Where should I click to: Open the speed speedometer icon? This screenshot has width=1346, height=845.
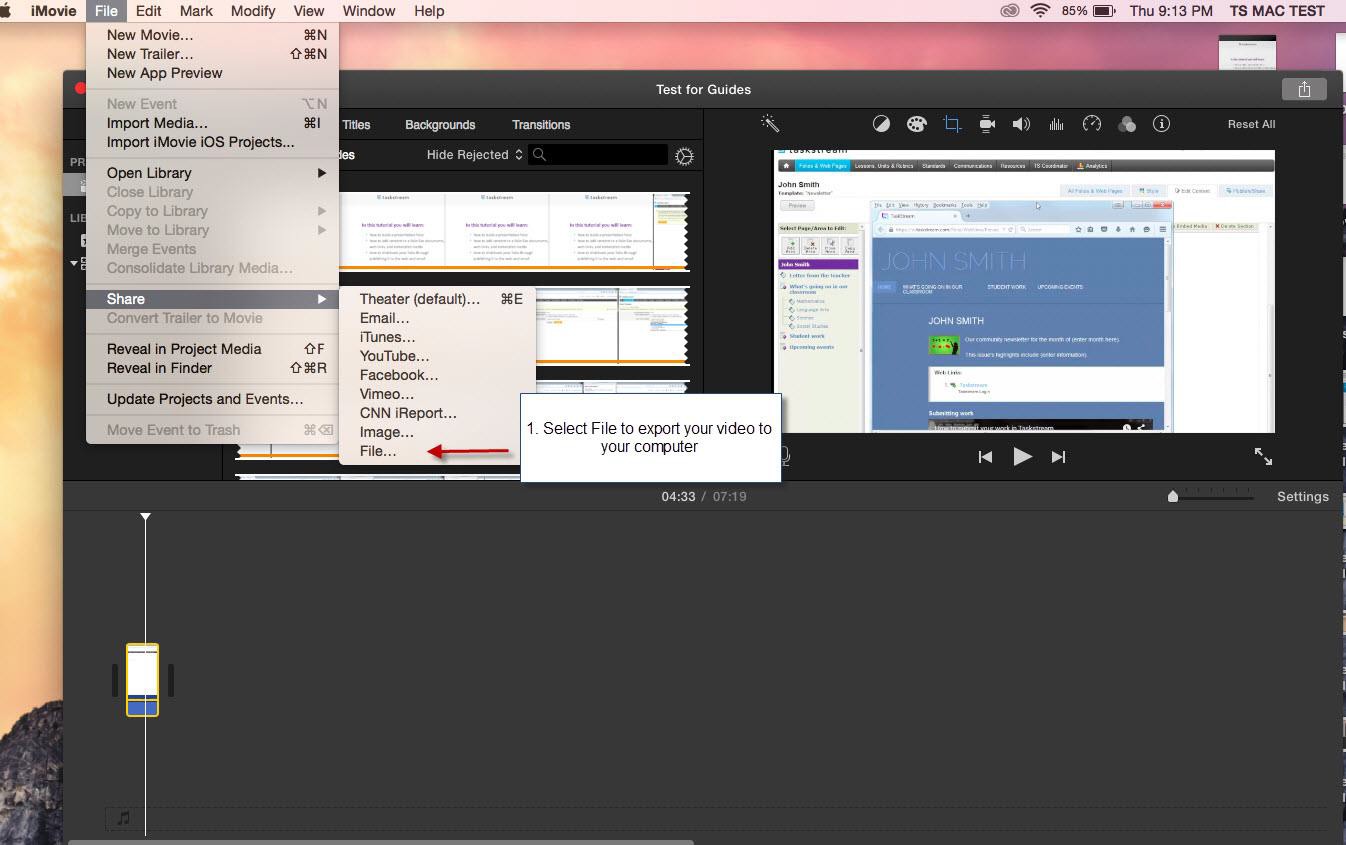click(1092, 124)
